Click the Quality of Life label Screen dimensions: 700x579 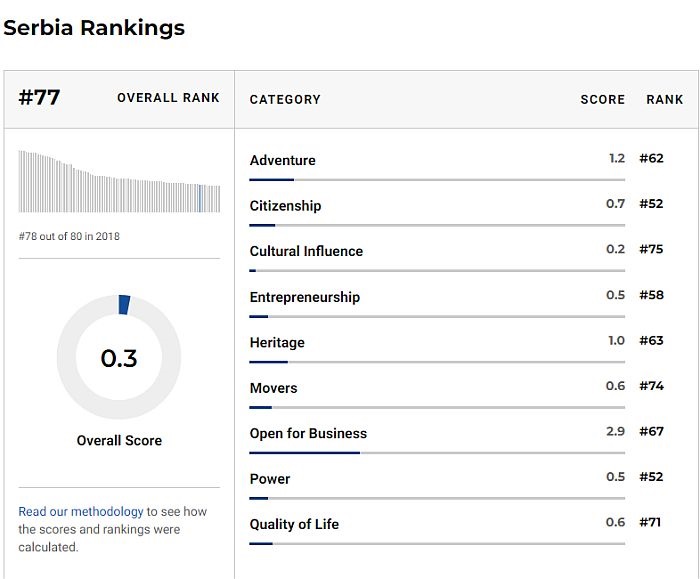[294, 524]
